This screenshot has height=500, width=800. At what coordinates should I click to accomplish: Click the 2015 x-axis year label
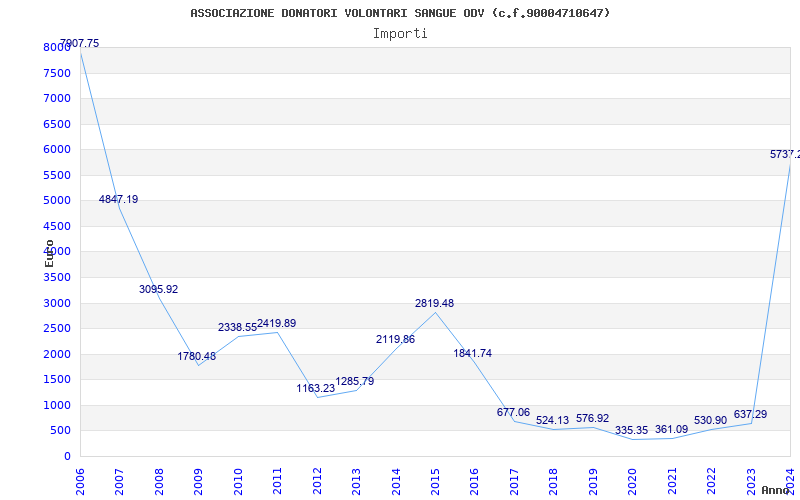[435, 482]
